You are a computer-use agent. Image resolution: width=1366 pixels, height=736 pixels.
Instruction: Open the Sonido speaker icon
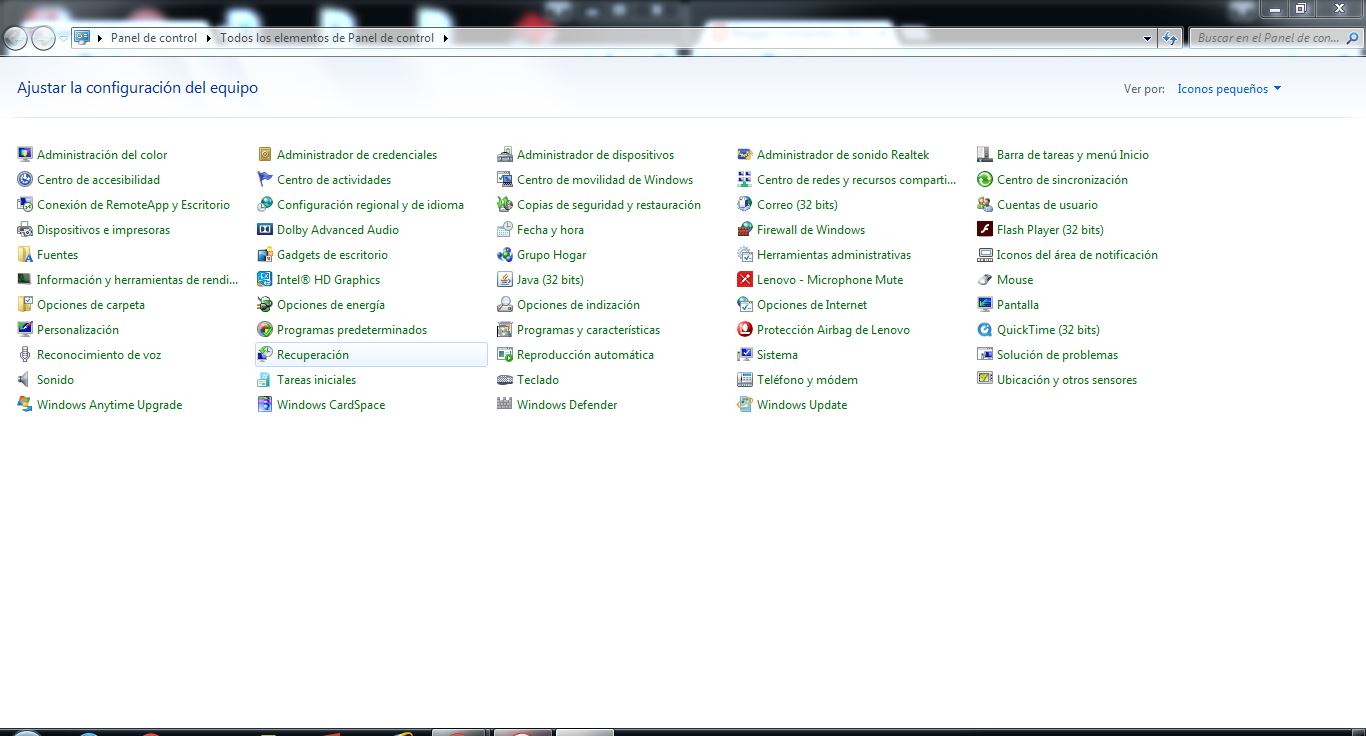[25, 379]
